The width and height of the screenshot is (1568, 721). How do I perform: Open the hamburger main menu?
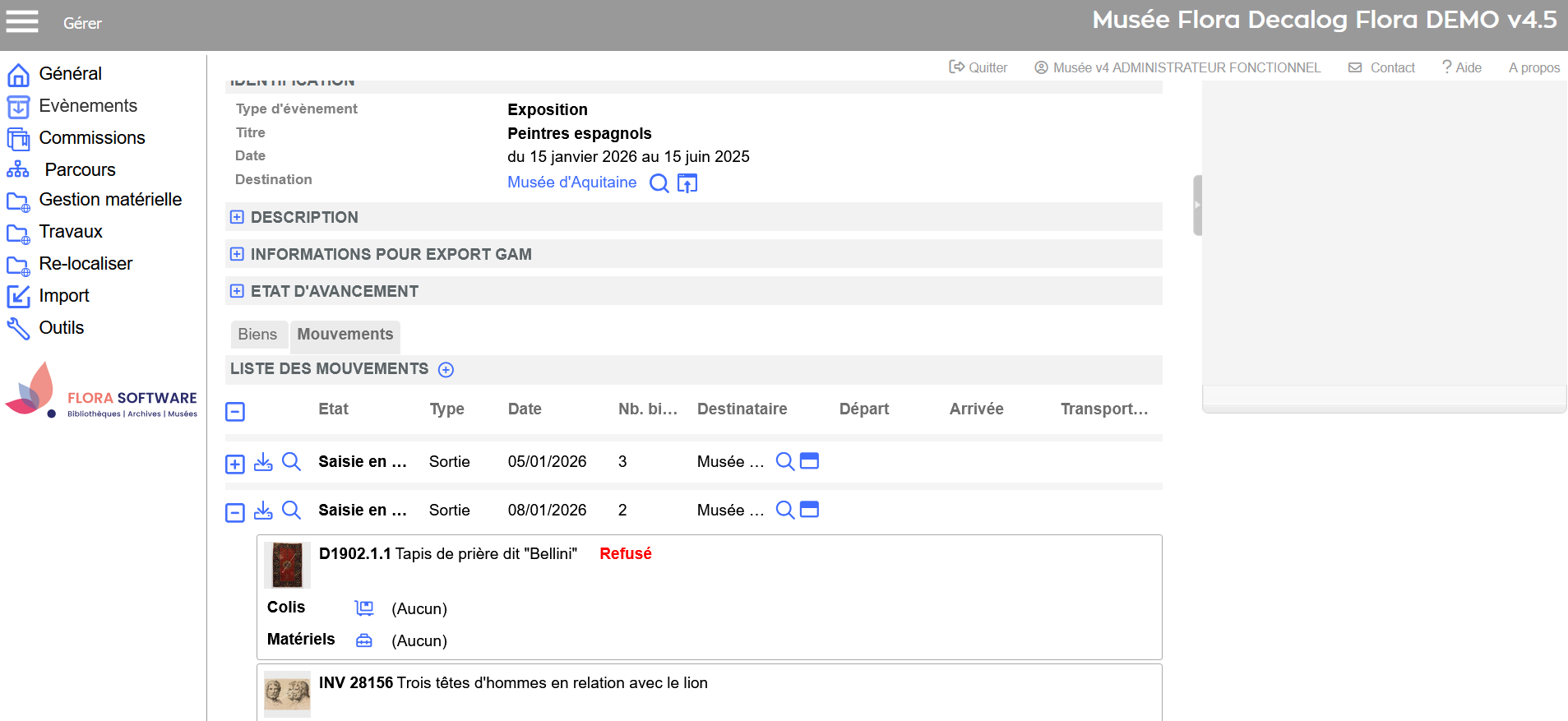[22, 22]
